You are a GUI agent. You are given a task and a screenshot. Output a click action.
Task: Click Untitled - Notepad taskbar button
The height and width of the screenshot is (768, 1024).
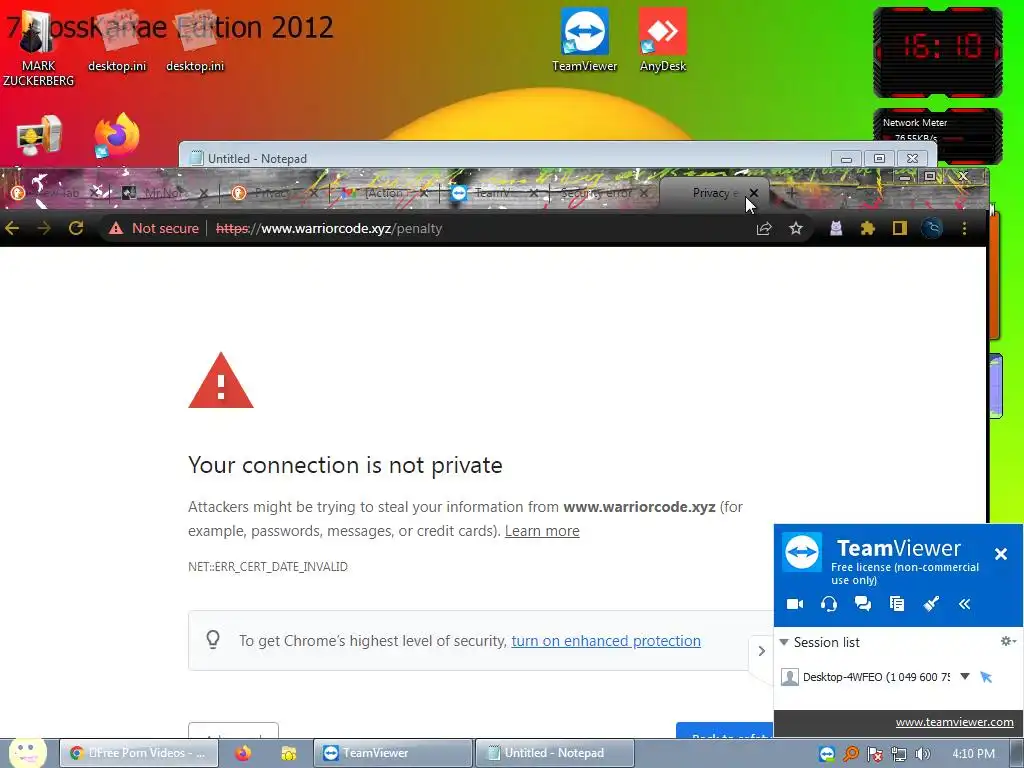click(554, 753)
